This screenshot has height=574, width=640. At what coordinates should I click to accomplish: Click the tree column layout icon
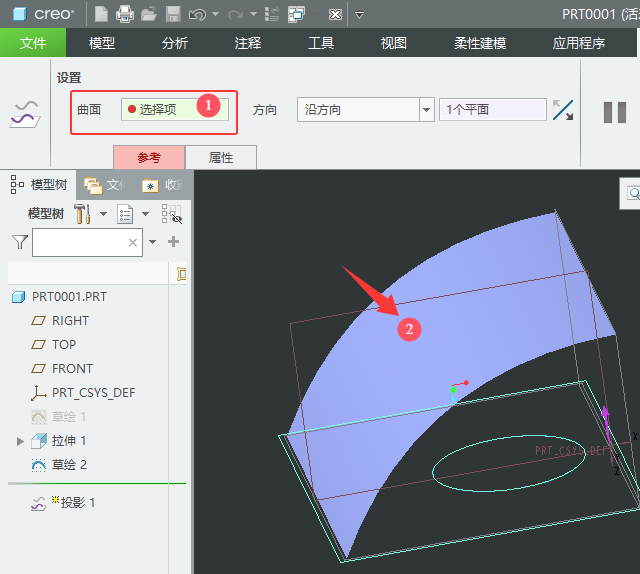pos(181,274)
